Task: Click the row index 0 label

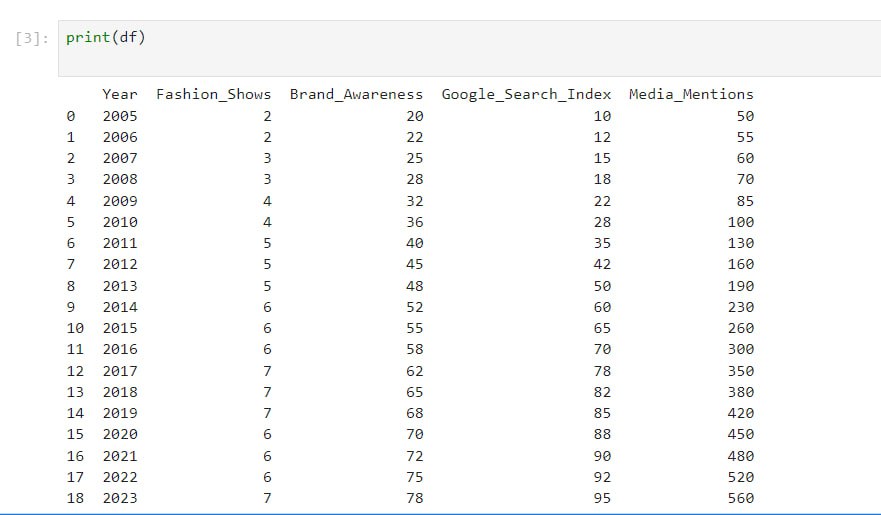Action: [70, 116]
